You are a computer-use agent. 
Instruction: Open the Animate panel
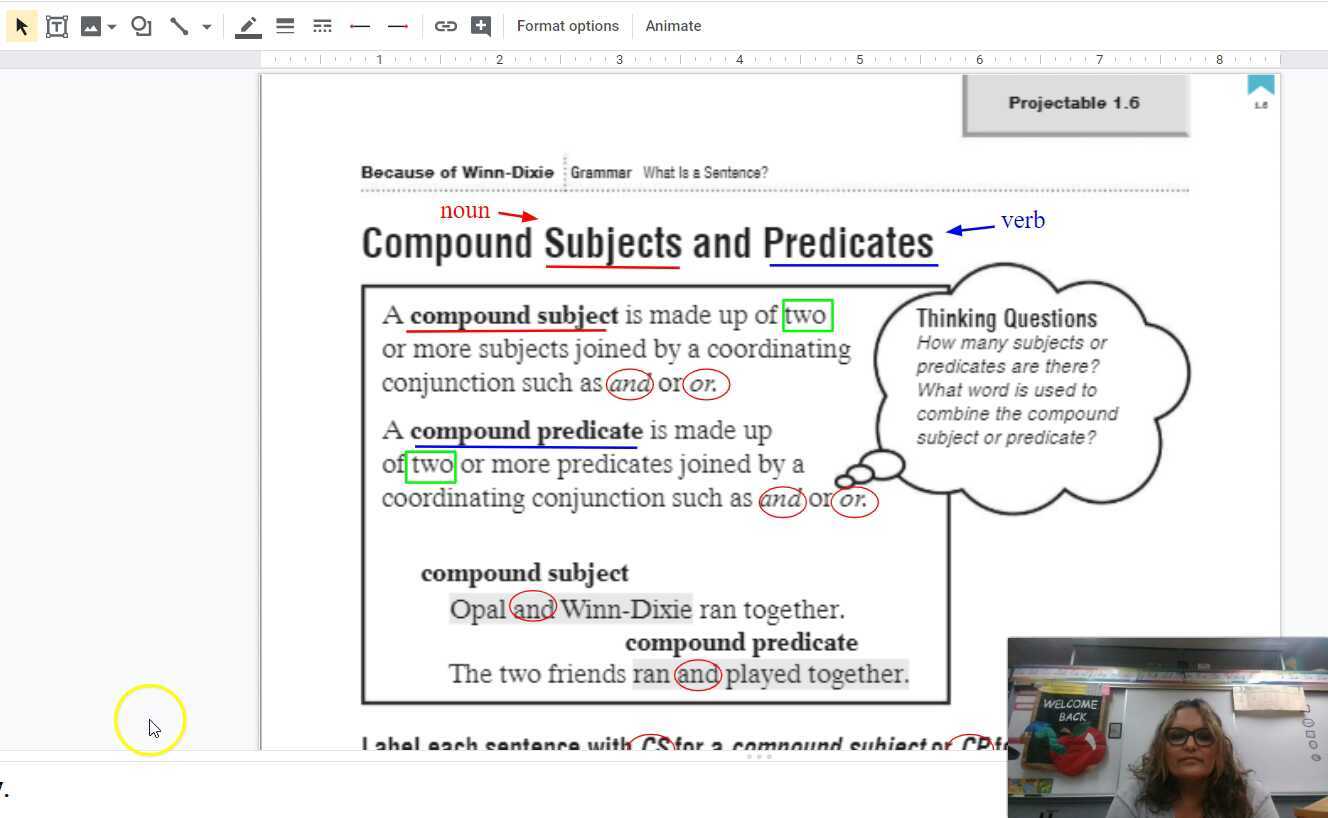coord(672,25)
